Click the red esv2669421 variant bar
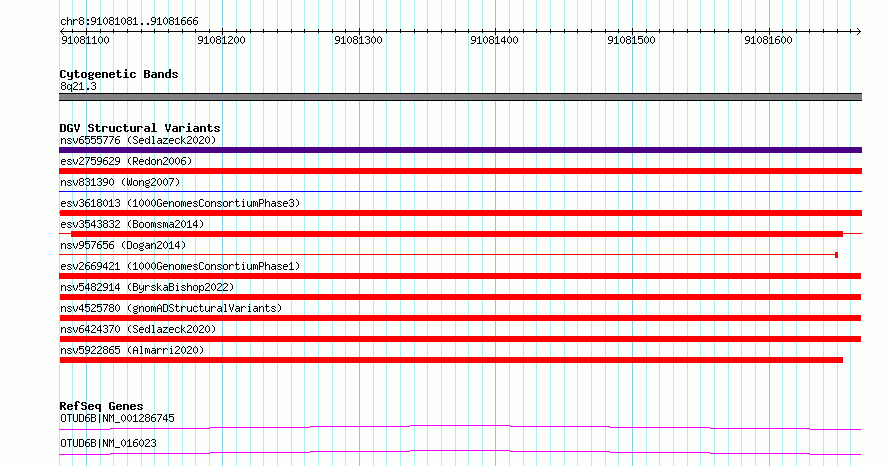This screenshot has height=466, width=890. (x=460, y=276)
